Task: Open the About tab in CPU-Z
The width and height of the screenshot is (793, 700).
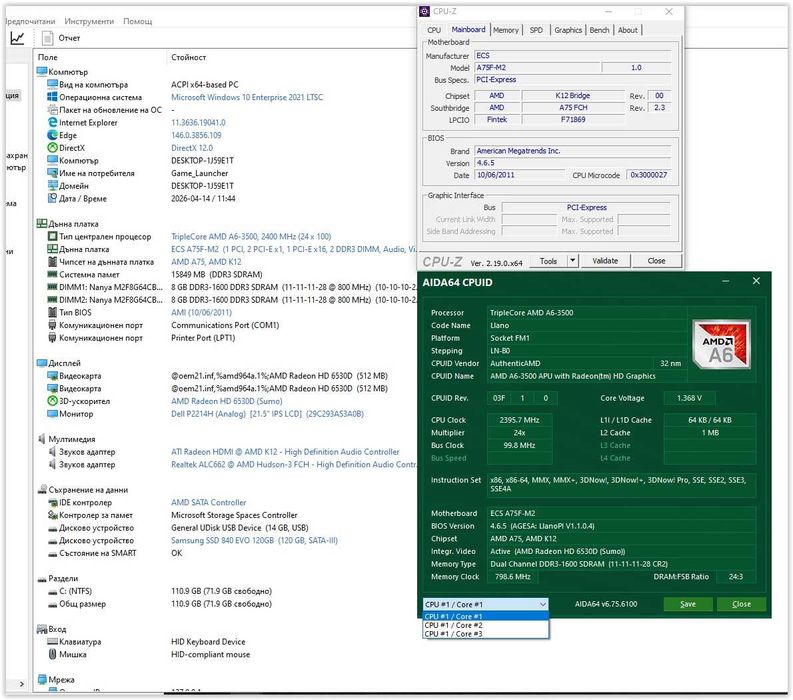Action: point(628,30)
